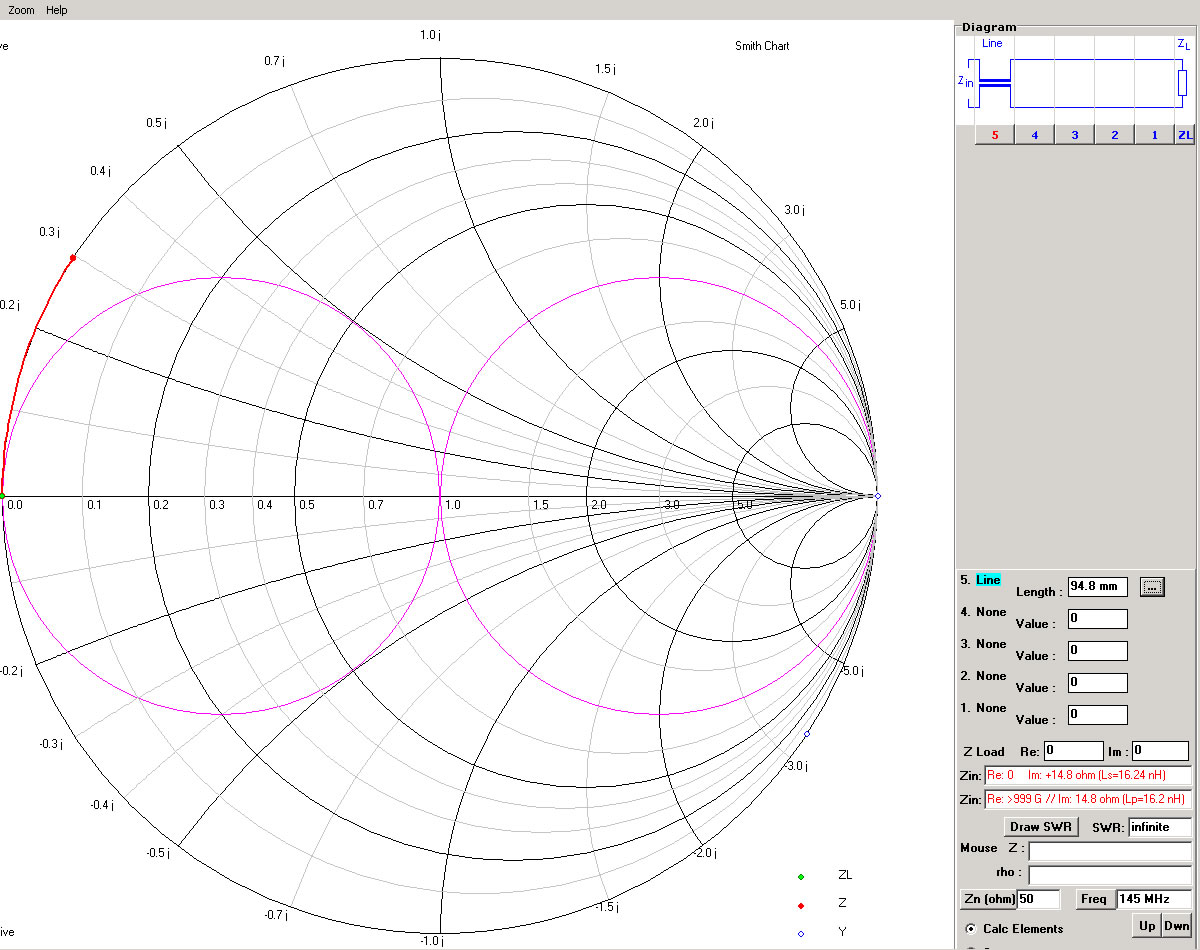Click the Z Load Im input field
1200x950 pixels.
pos(1160,751)
